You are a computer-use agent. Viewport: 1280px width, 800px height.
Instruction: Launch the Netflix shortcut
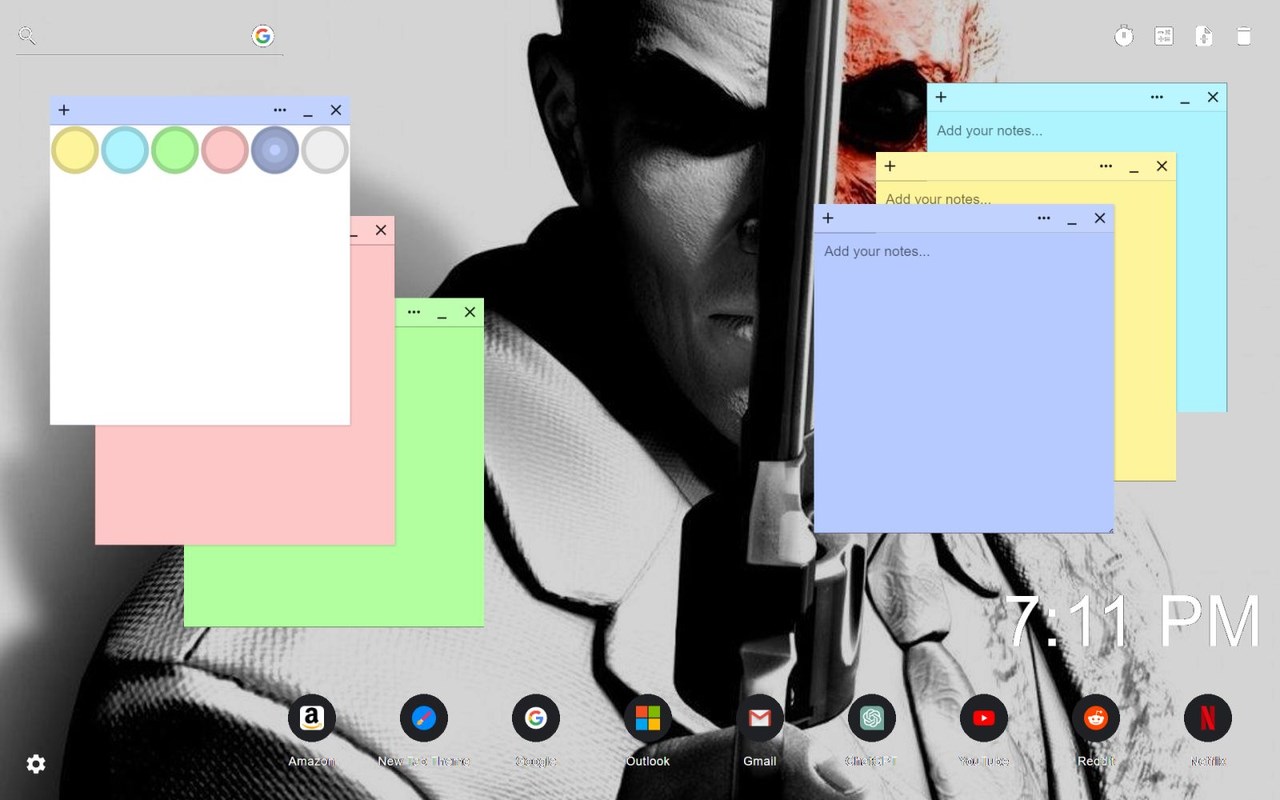(1208, 718)
